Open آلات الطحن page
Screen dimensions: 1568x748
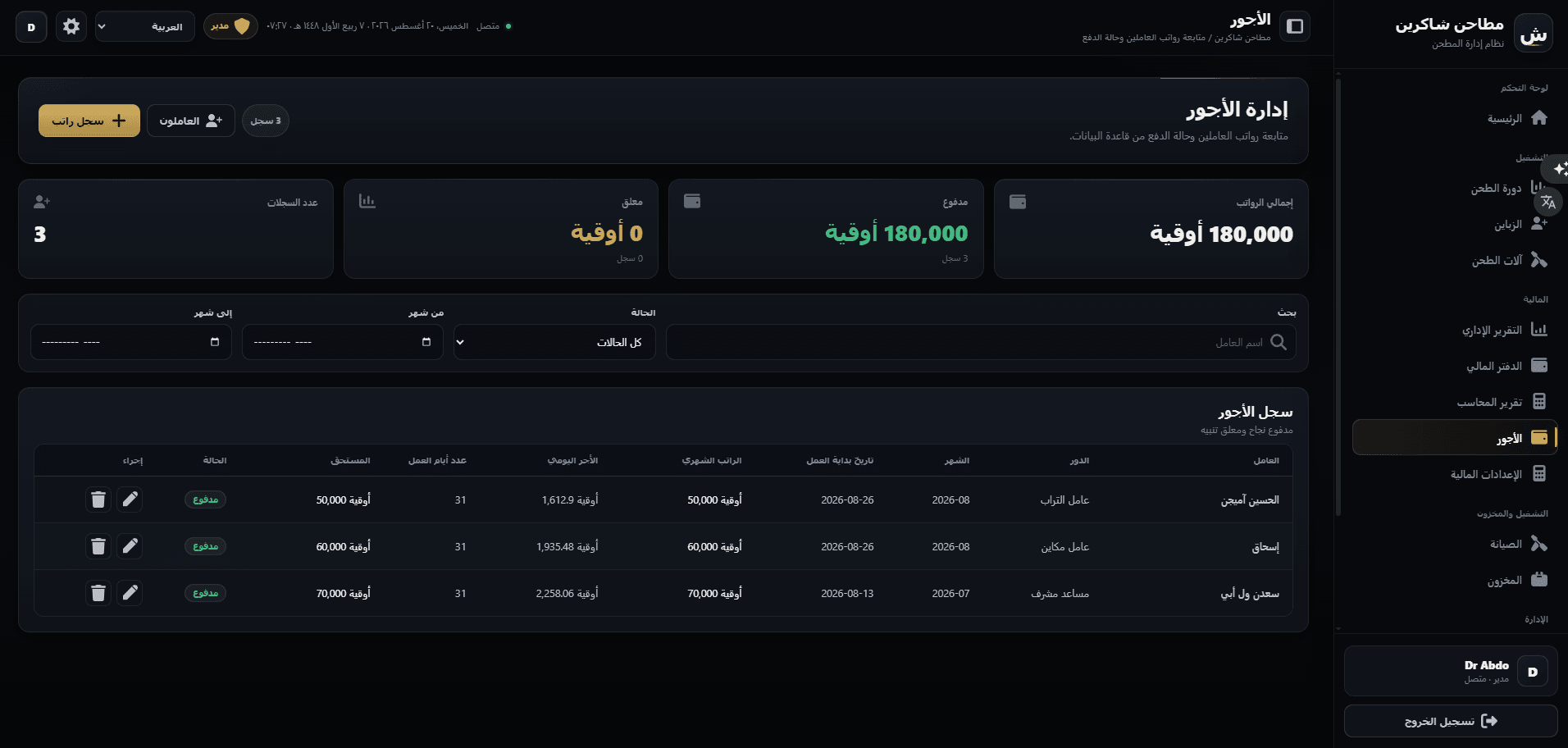click(x=1455, y=260)
